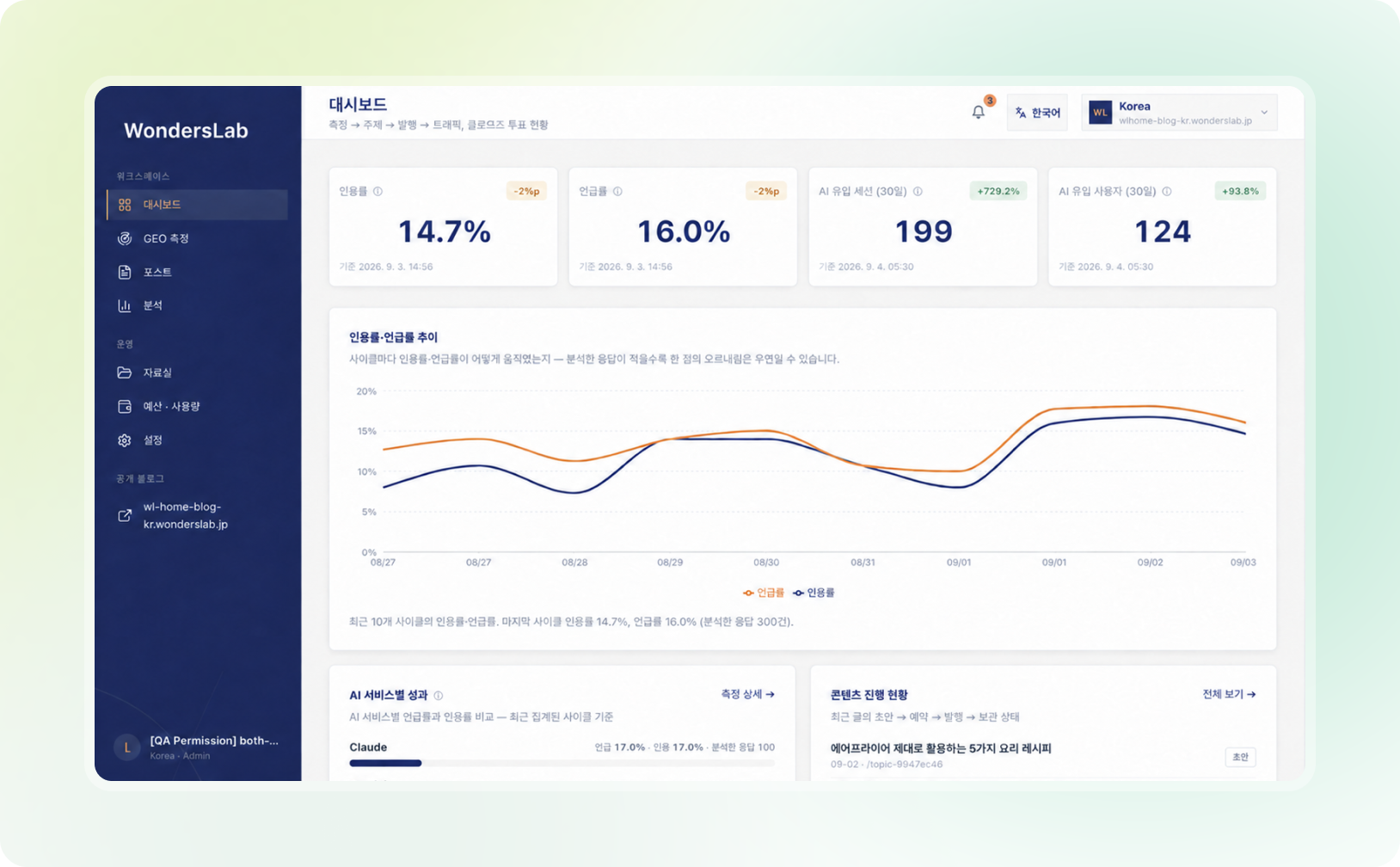The width and height of the screenshot is (1400, 867).
Task: Click the GEO 측정 target icon
Action: tap(125, 238)
